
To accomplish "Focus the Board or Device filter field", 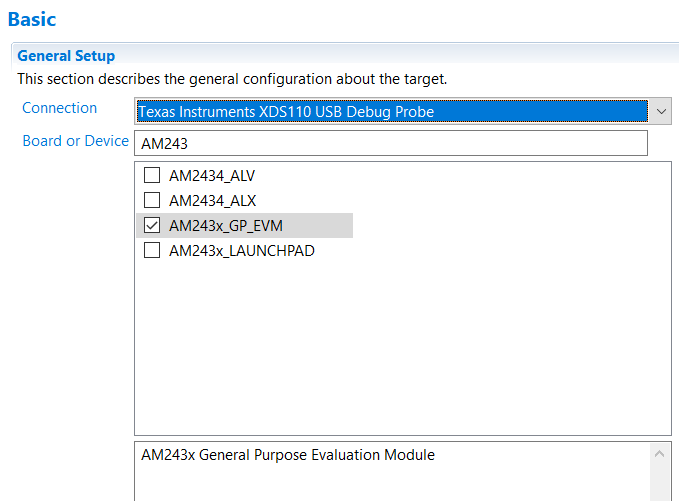I will (390, 143).
